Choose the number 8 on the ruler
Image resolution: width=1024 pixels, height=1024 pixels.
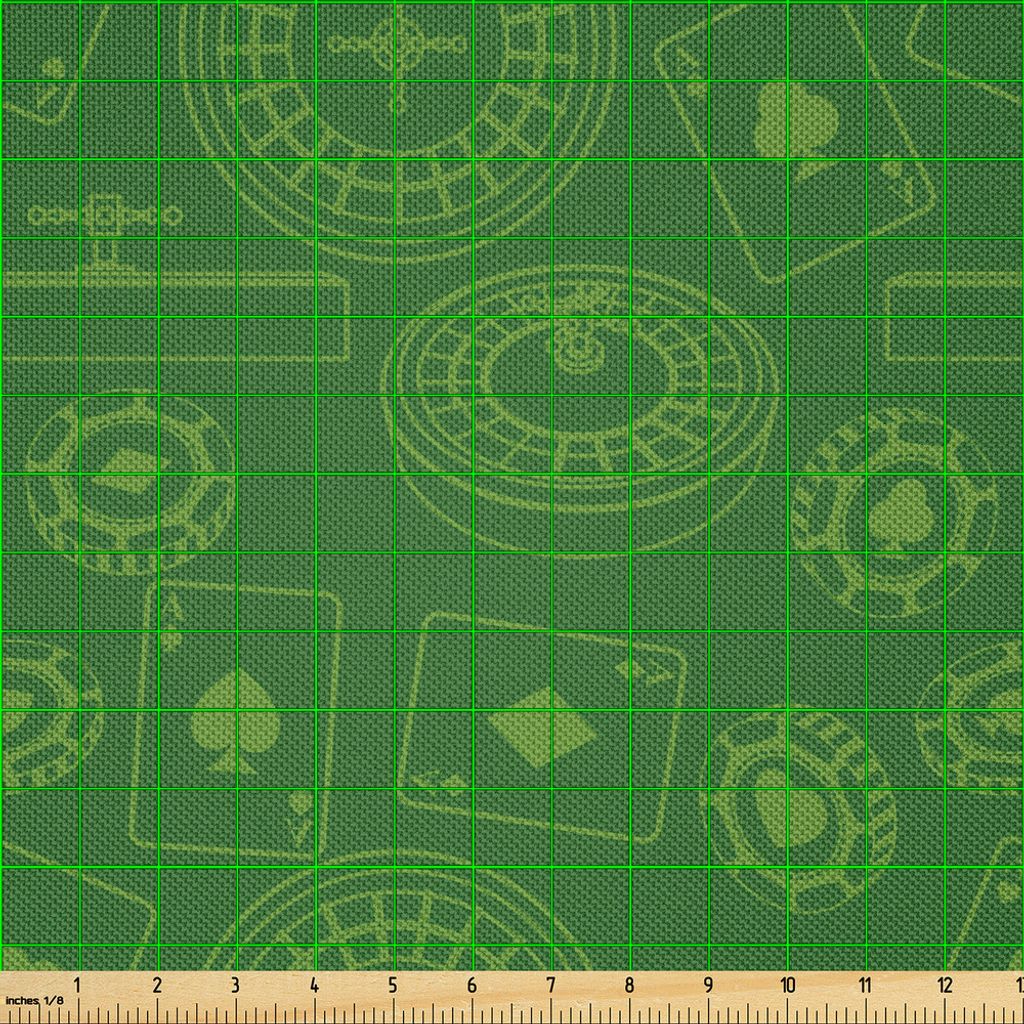coord(629,985)
